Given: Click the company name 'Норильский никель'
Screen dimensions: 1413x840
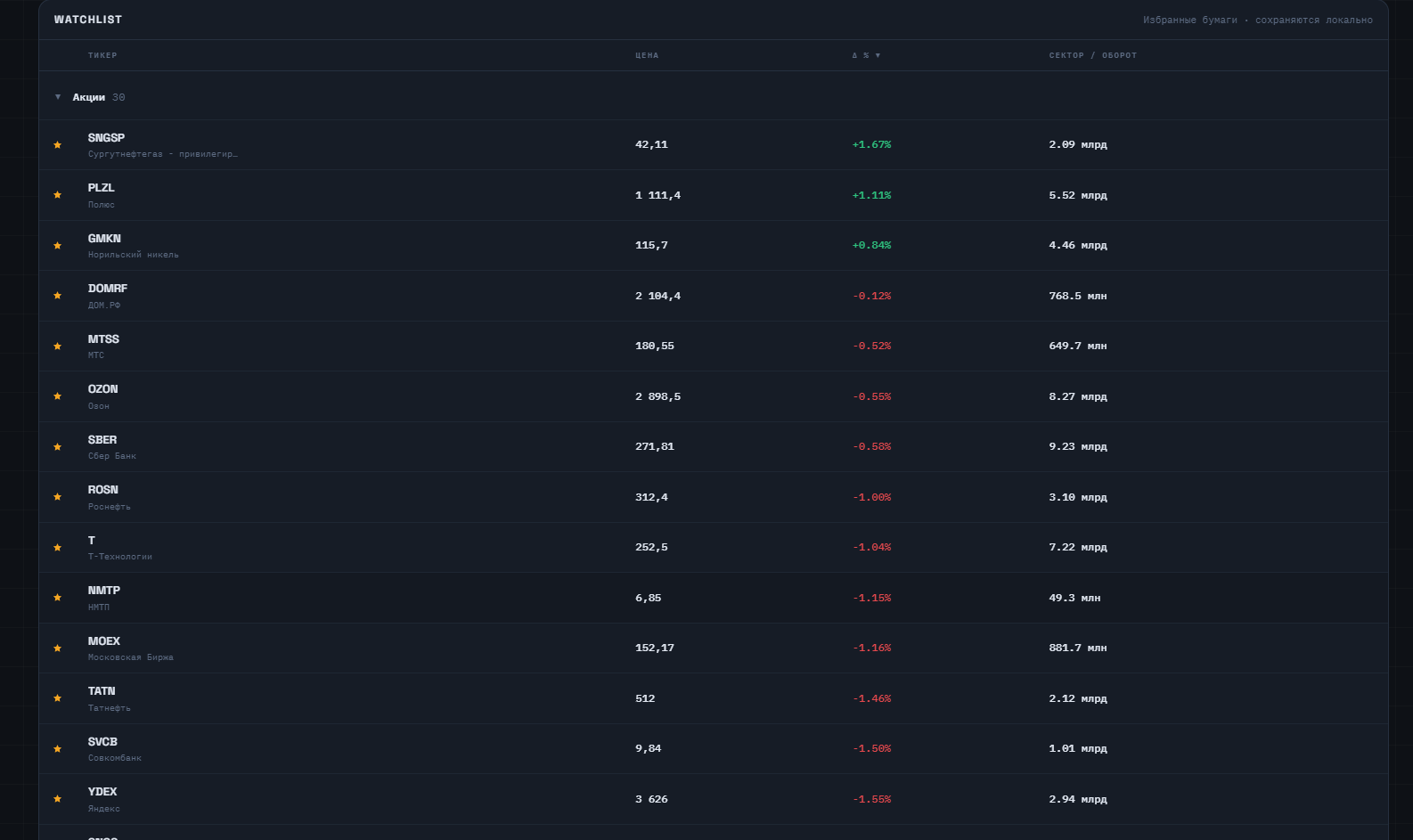Looking at the screenshot, I should click(134, 255).
